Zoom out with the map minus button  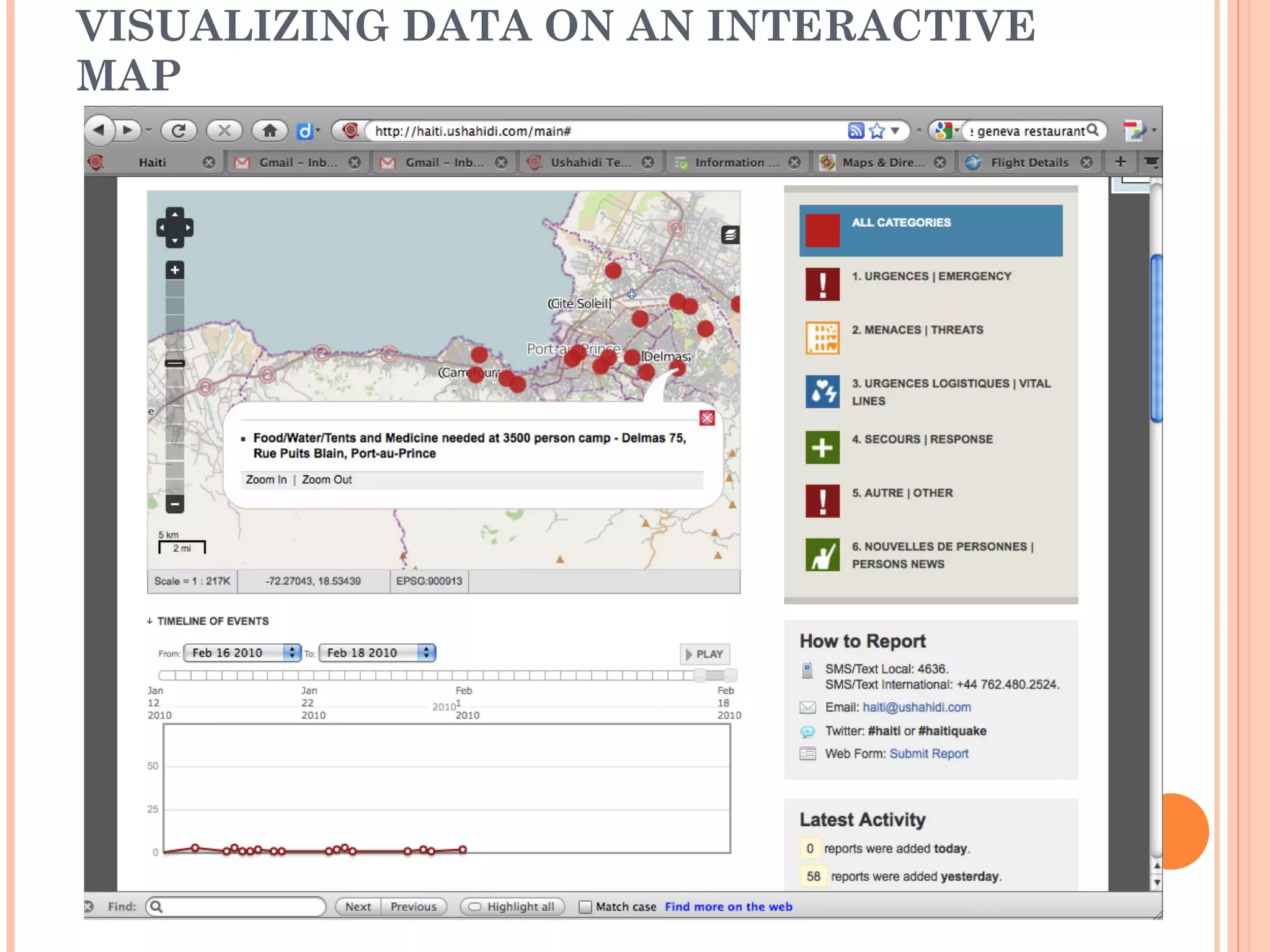175,504
